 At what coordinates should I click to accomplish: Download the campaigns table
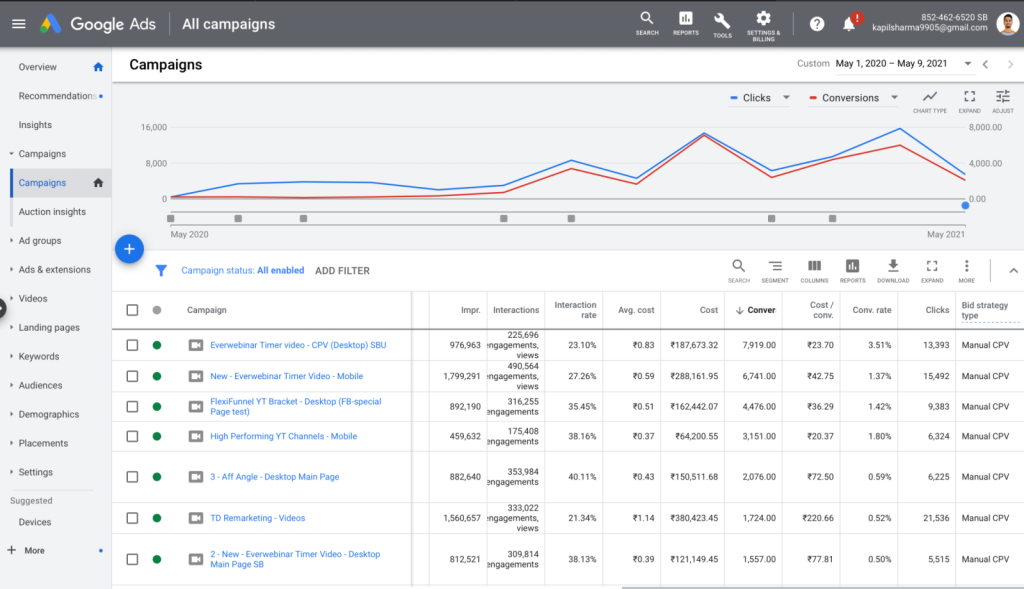tap(892, 270)
